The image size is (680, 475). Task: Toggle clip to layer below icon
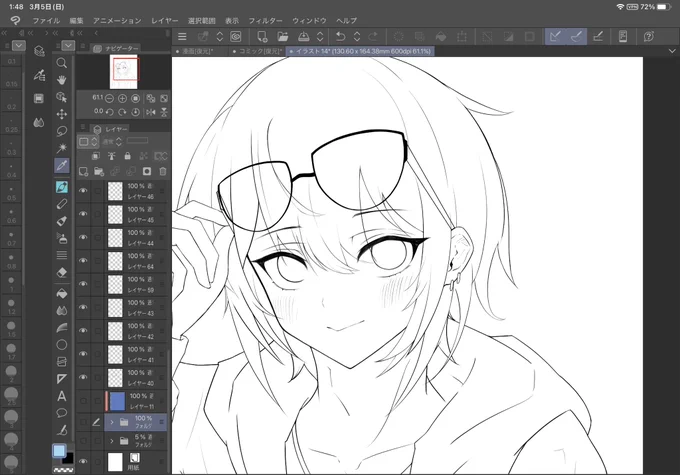click(x=96, y=156)
